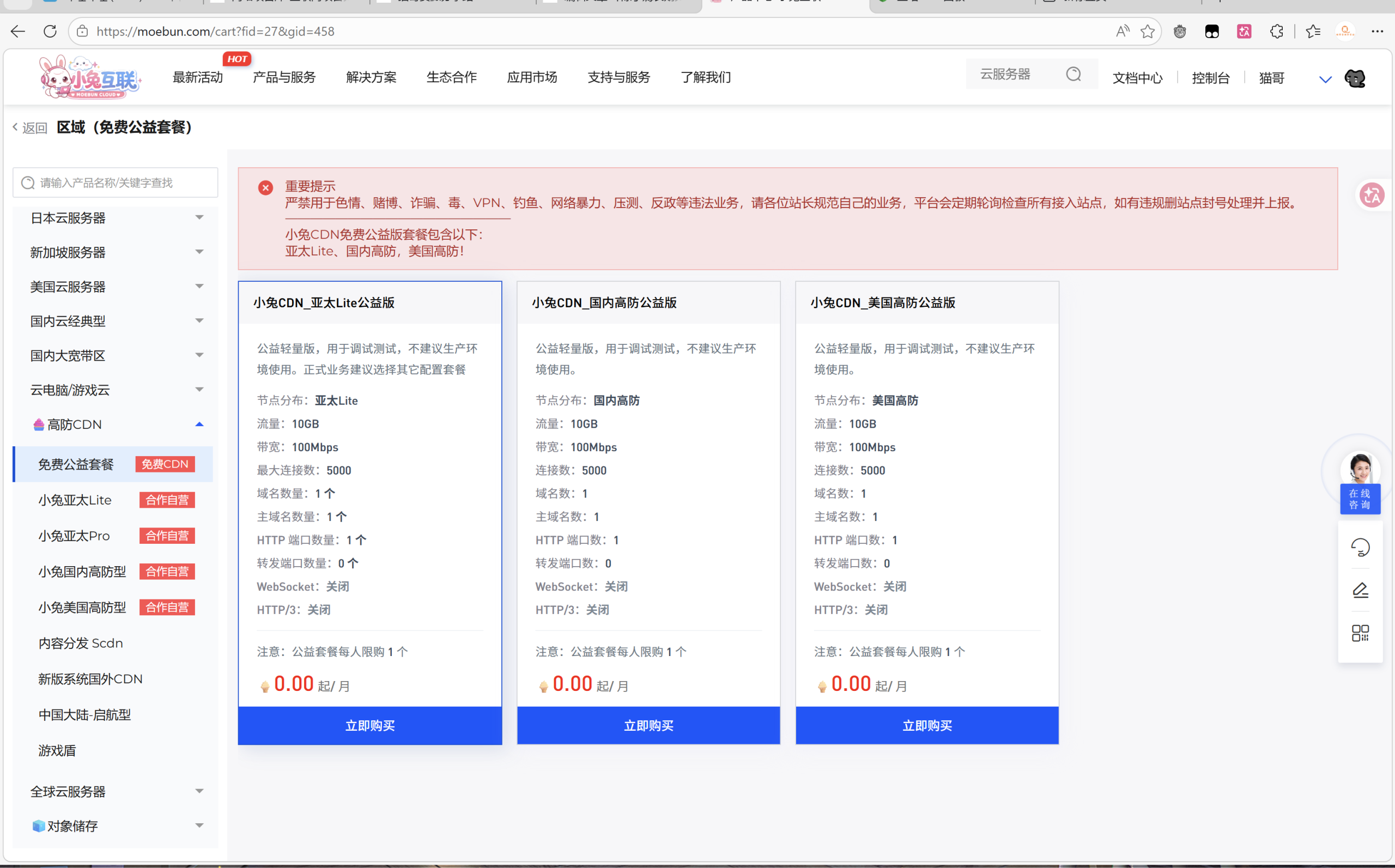Image resolution: width=1395 pixels, height=868 pixels.
Task: Open the 最新活动 menu
Action: [x=197, y=77]
